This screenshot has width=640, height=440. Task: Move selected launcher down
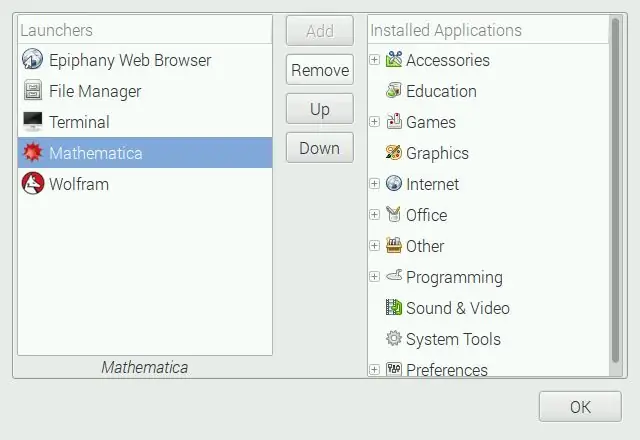[x=320, y=148]
